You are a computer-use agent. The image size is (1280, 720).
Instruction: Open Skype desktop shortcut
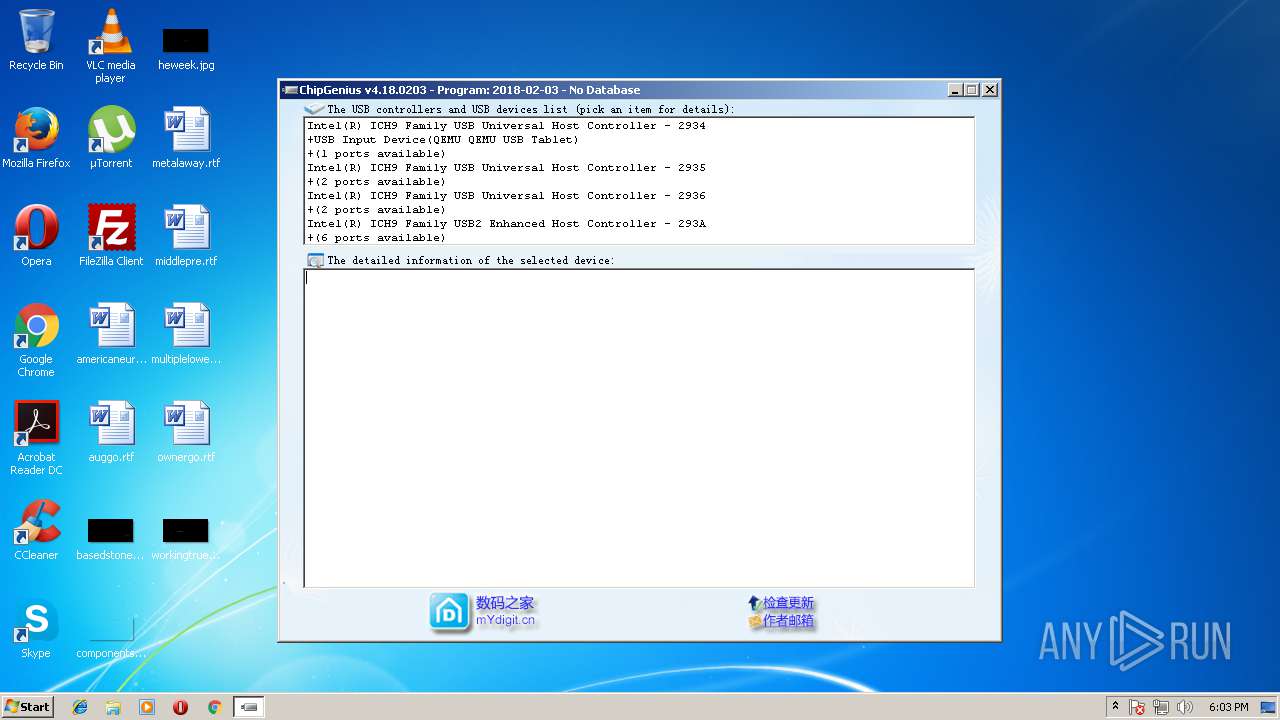pyautogui.click(x=36, y=628)
